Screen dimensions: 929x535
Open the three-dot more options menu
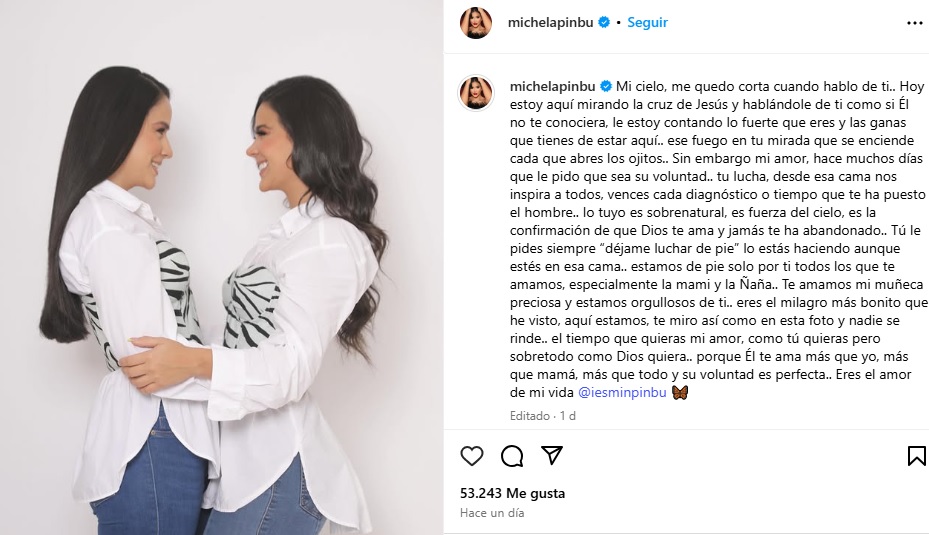915,23
